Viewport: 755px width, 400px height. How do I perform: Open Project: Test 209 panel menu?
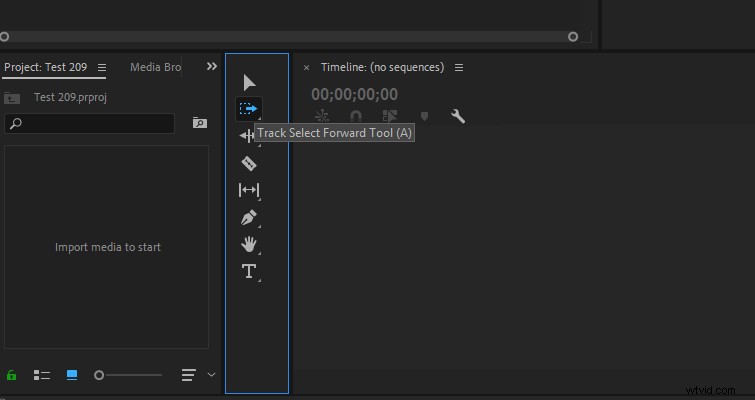point(102,67)
